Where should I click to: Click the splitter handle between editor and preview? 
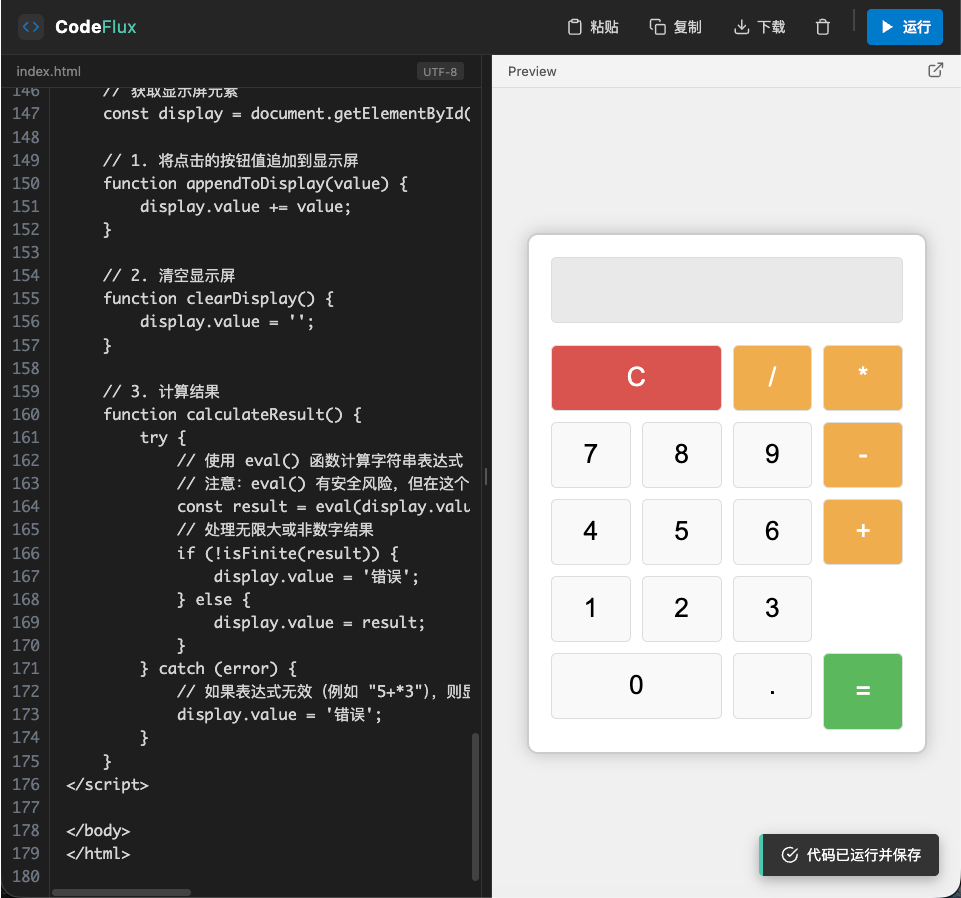[x=485, y=476]
